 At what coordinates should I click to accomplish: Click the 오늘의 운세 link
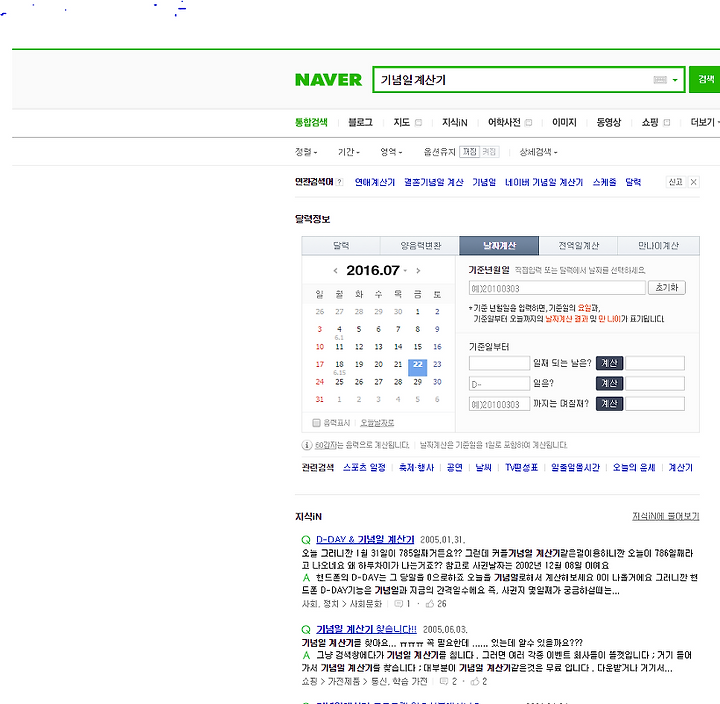pos(634,467)
